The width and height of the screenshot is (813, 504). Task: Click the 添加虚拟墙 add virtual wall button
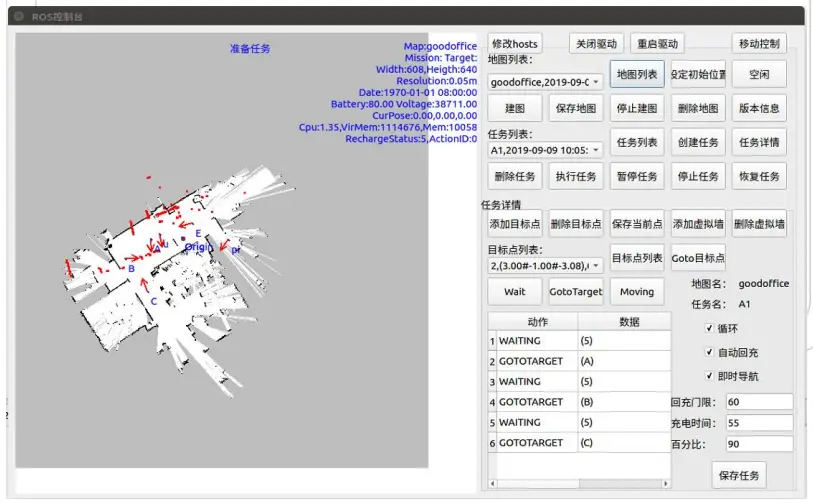[x=698, y=224]
